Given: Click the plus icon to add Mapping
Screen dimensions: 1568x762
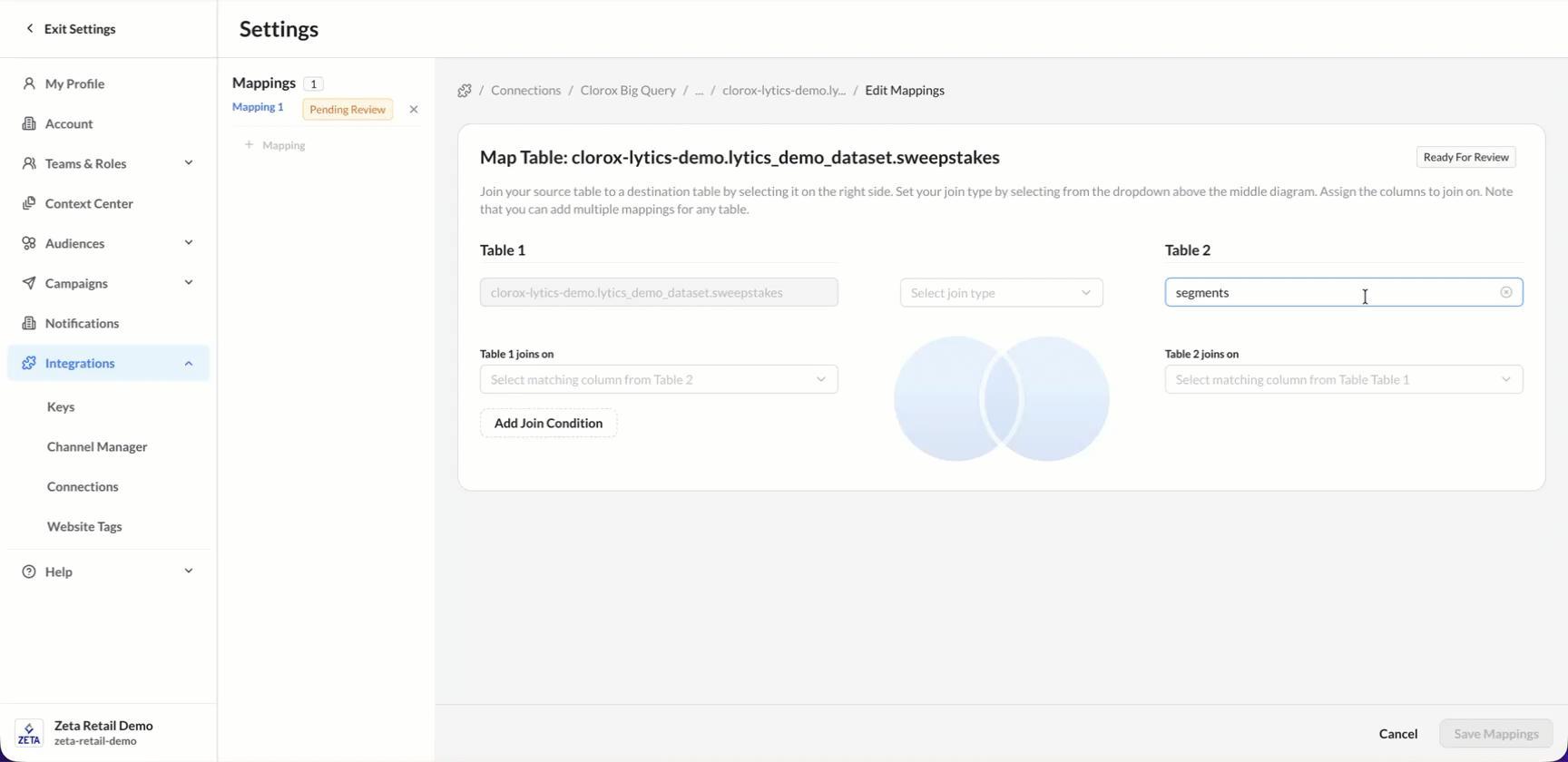Looking at the screenshot, I should [x=249, y=144].
